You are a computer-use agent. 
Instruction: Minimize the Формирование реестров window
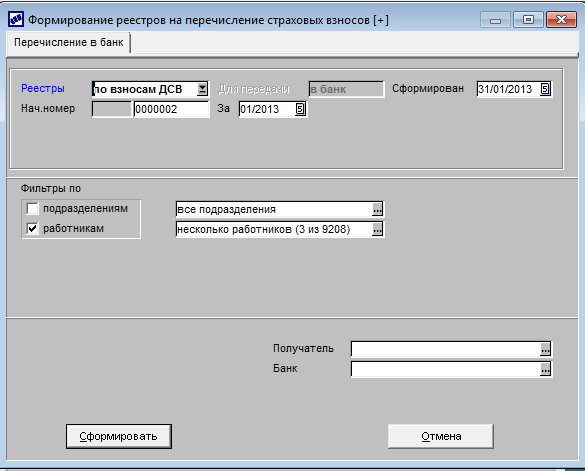pos(495,19)
